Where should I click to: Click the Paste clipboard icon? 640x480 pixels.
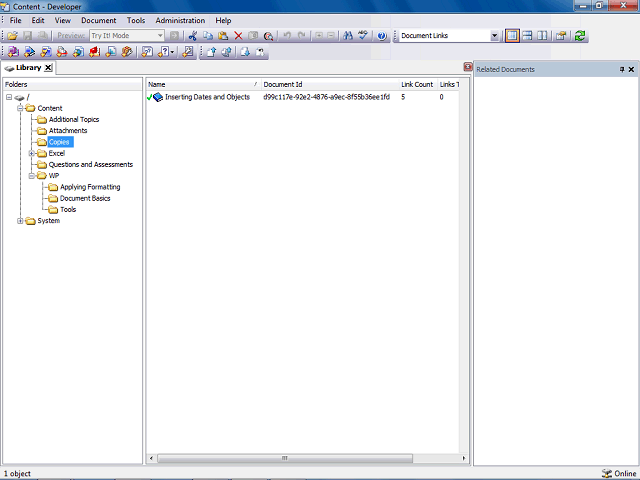[x=223, y=36]
